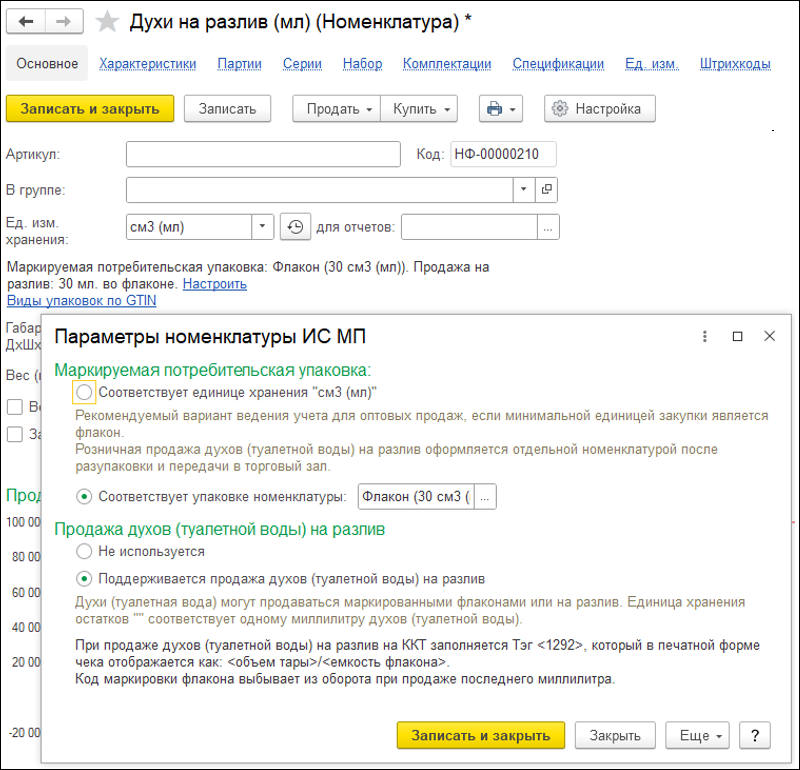Select 'Соответствует единице хранения см3 (мл)' option

pyautogui.click(x=84, y=392)
